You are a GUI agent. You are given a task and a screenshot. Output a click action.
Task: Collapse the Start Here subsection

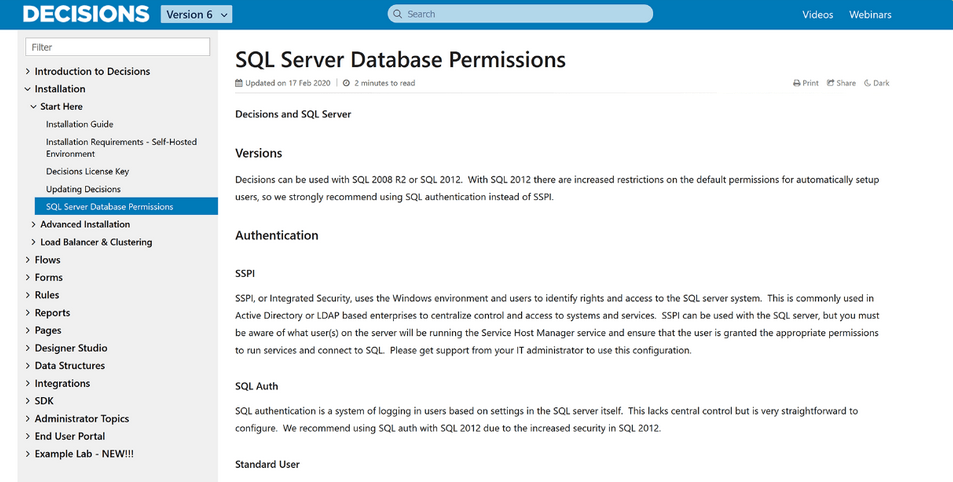tap(33, 106)
